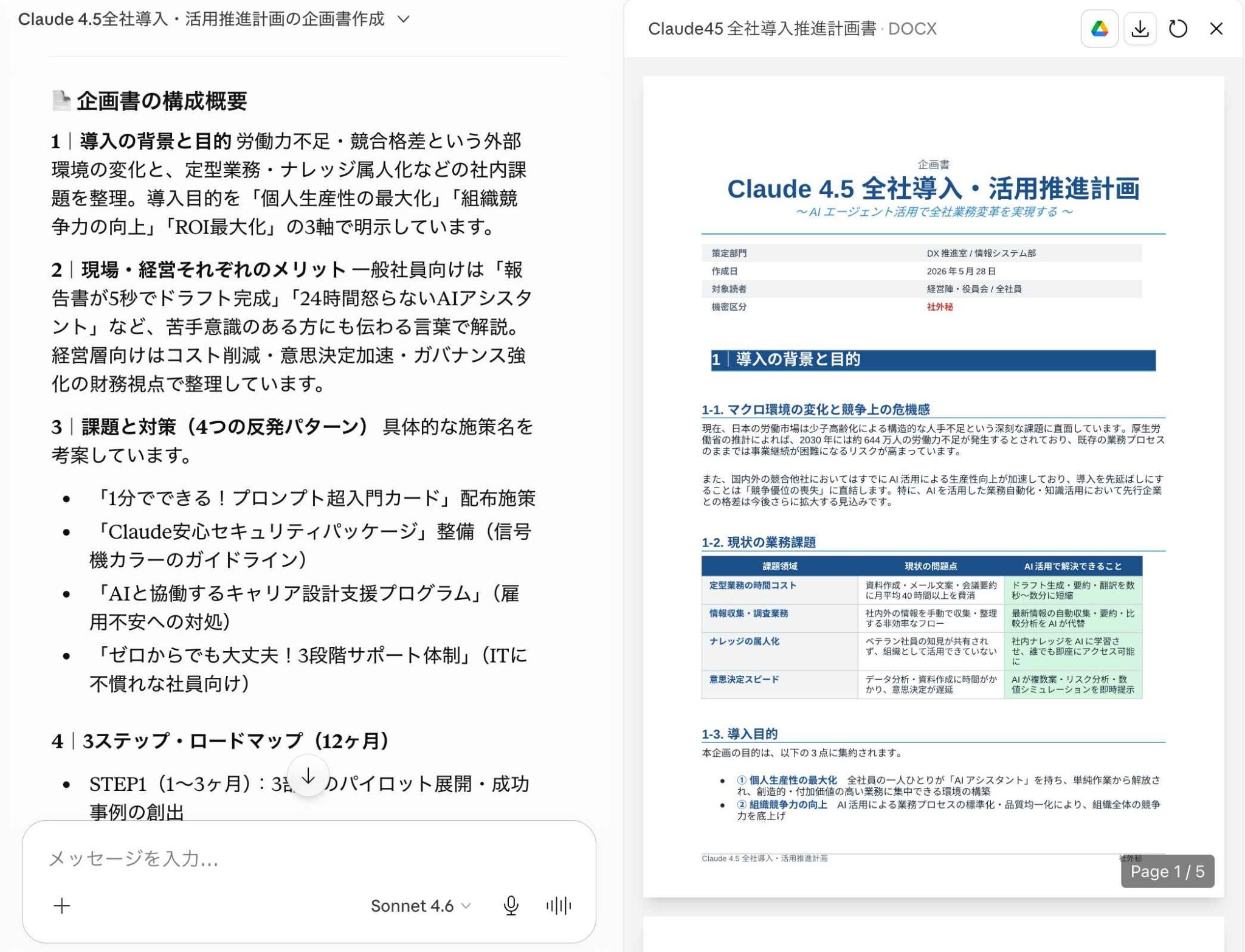Image resolution: width=1245 pixels, height=952 pixels.
Task: Open conversation title dropdown chevron
Action: pos(403,19)
